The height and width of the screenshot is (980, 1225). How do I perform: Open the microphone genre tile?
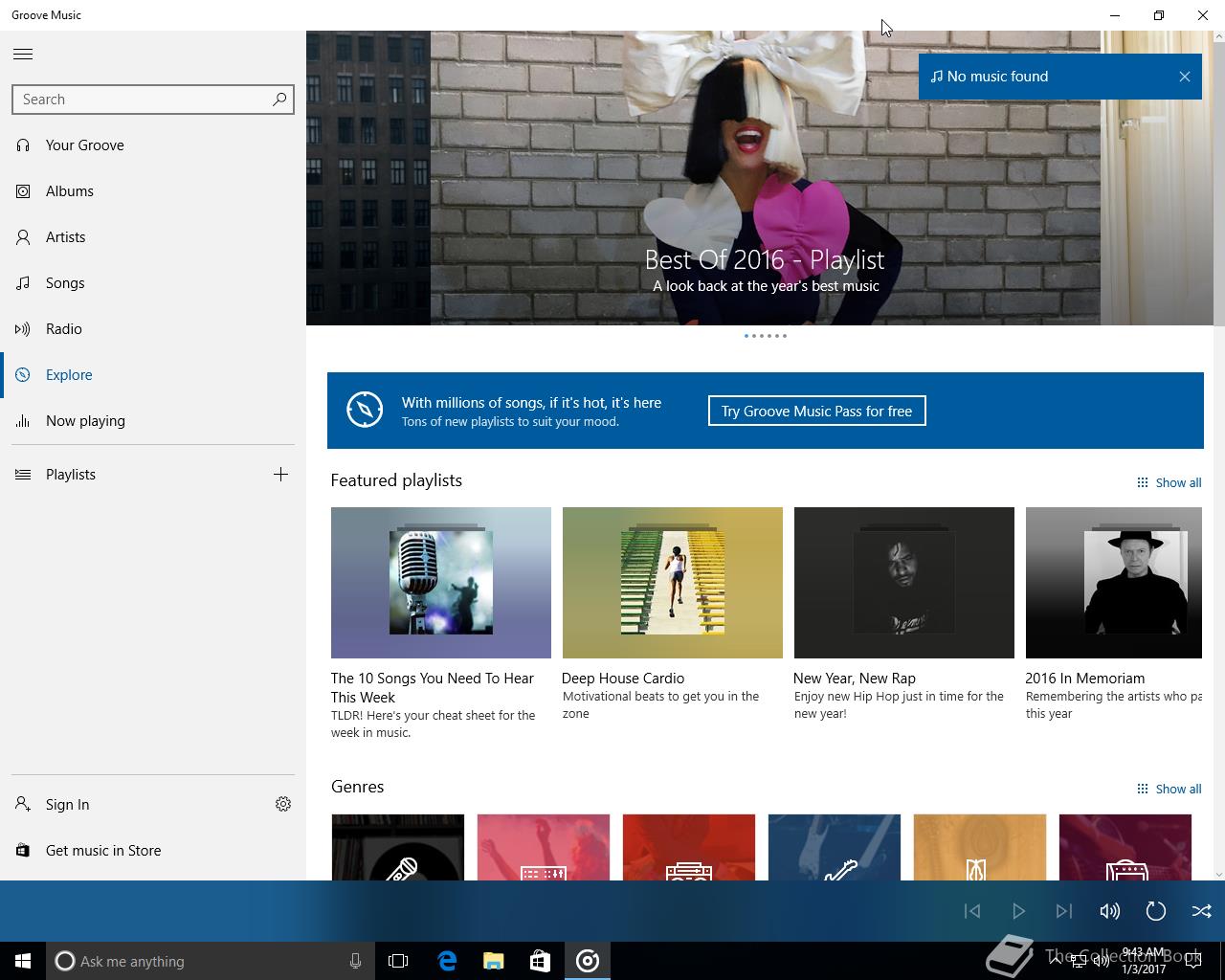click(398, 847)
